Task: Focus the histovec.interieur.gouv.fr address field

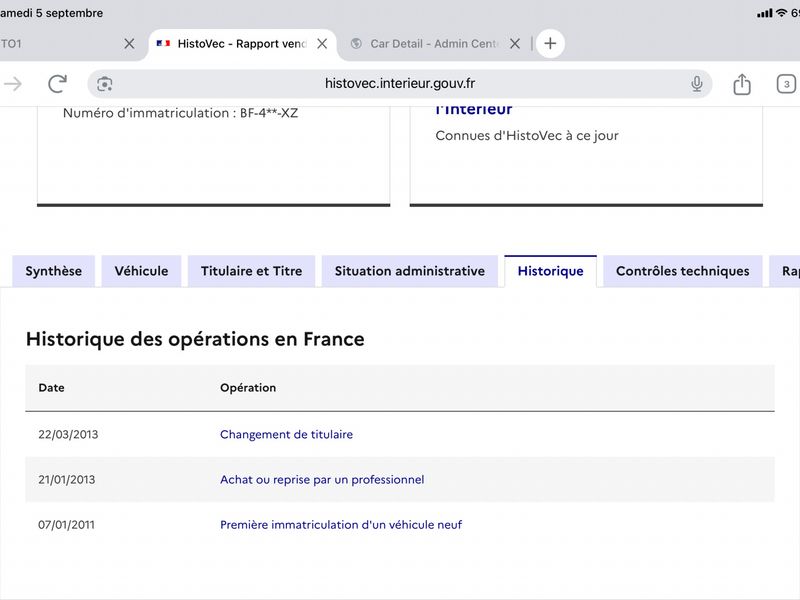Action: (x=400, y=84)
